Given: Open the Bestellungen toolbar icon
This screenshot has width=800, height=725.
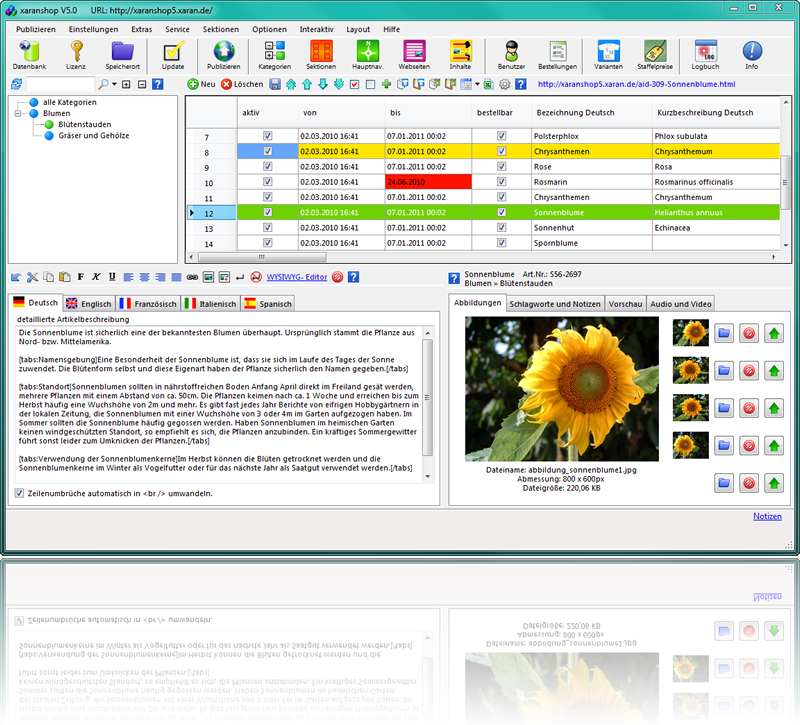Looking at the screenshot, I should tap(558, 55).
